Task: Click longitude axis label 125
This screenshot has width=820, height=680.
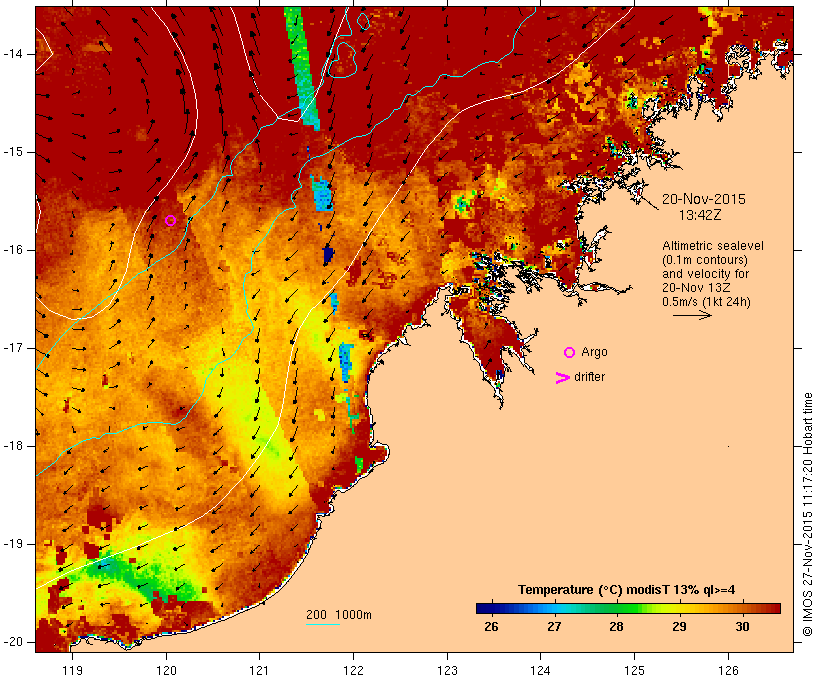Action: 634,671
